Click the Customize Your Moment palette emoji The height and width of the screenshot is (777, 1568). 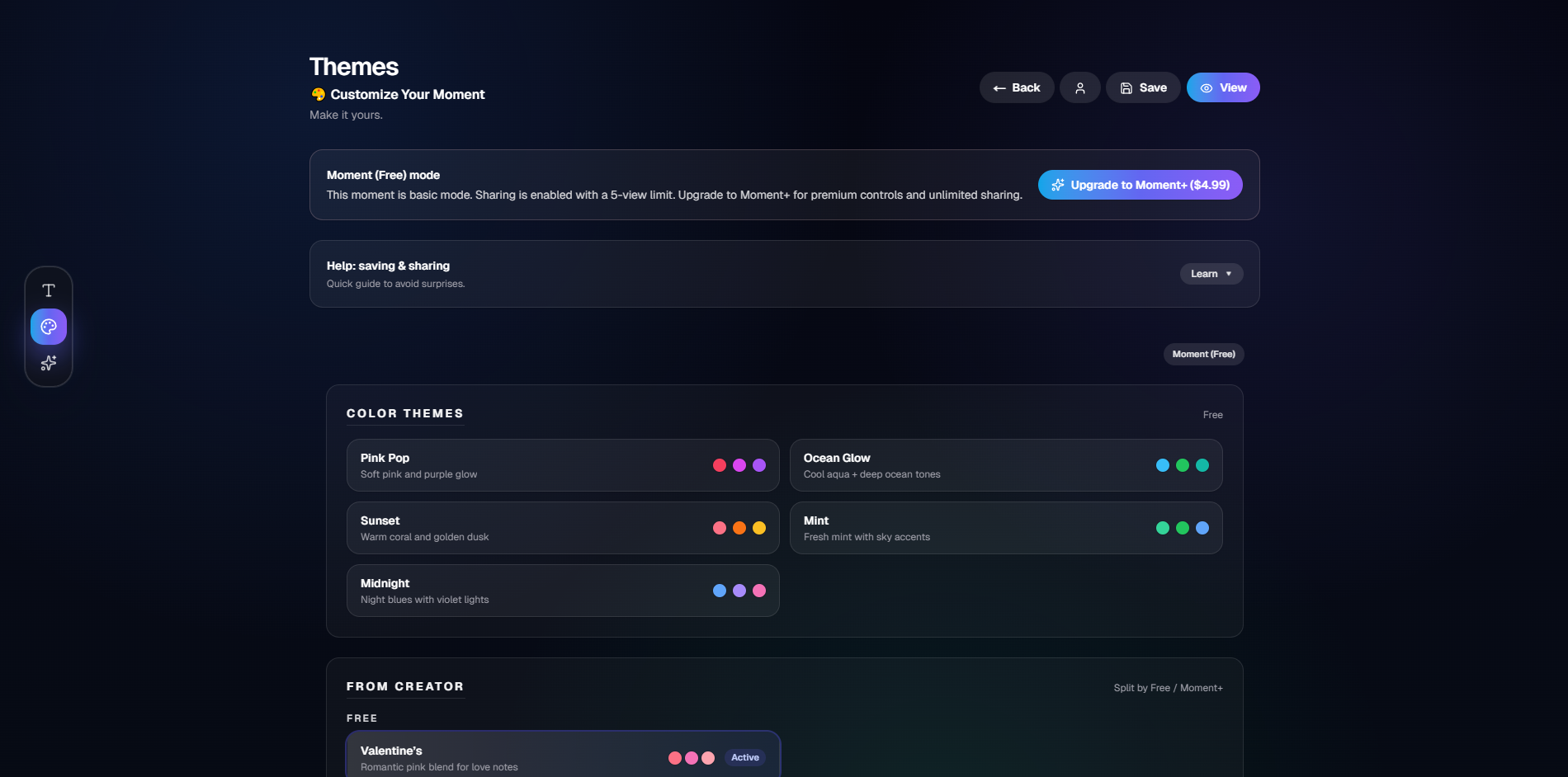318,94
